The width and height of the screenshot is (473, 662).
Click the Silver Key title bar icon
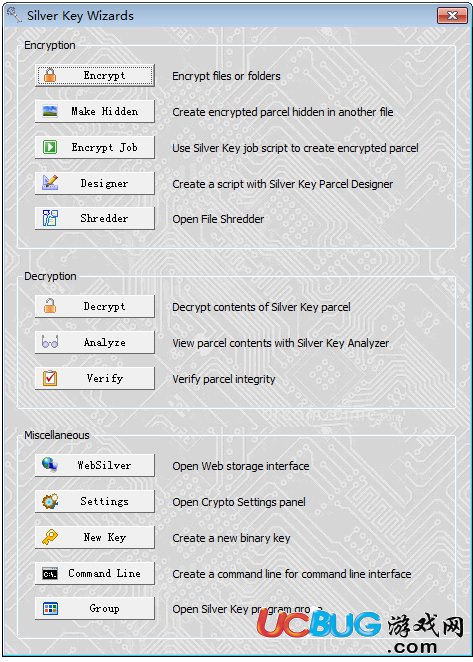coord(14,15)
